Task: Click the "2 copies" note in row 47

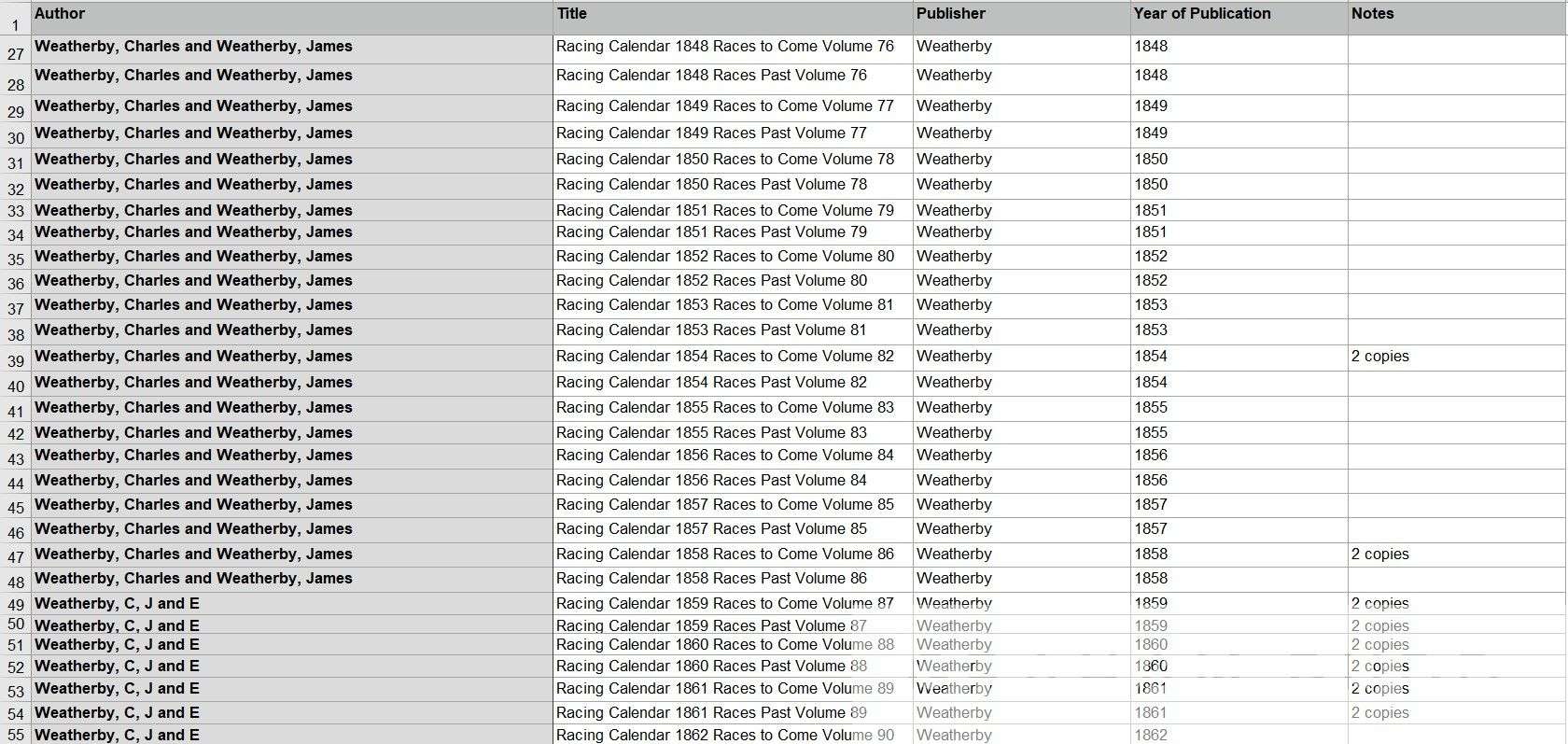Action: (1379, 554)
